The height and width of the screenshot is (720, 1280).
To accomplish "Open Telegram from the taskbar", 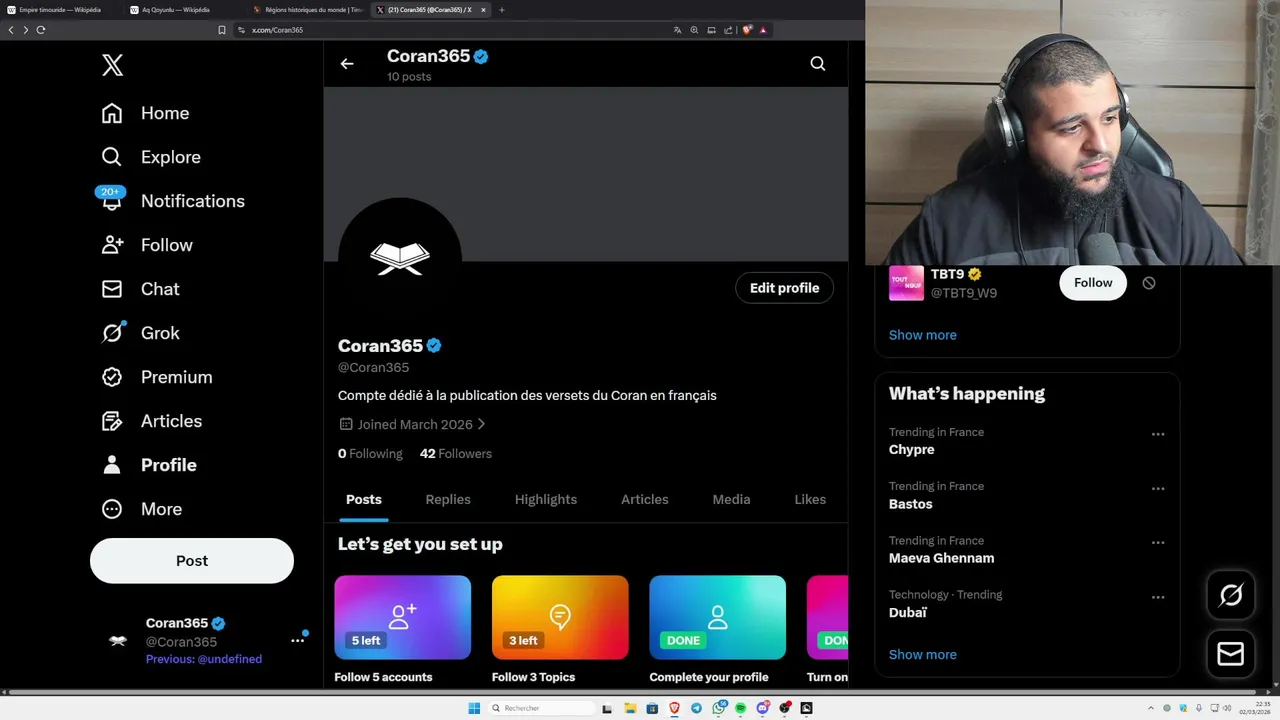I will pyautogui.click(x=696, y=708).
